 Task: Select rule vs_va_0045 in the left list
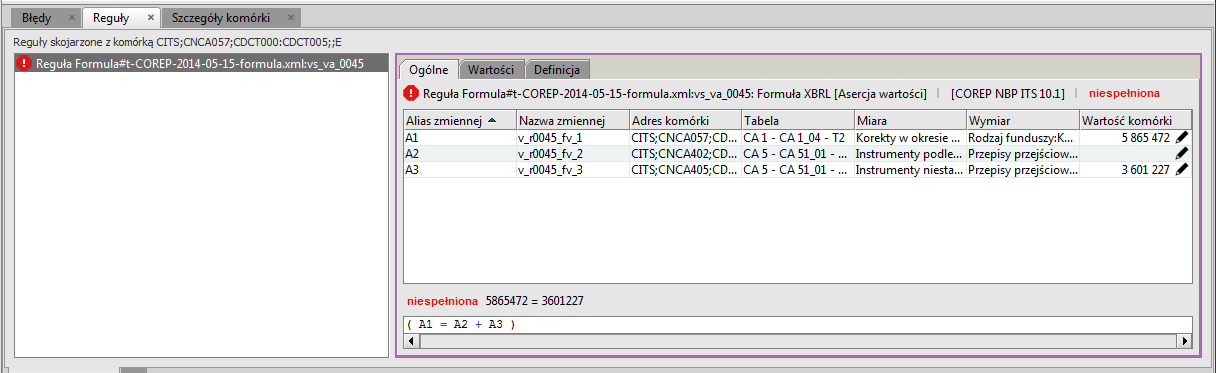click(x=202, y=63)
